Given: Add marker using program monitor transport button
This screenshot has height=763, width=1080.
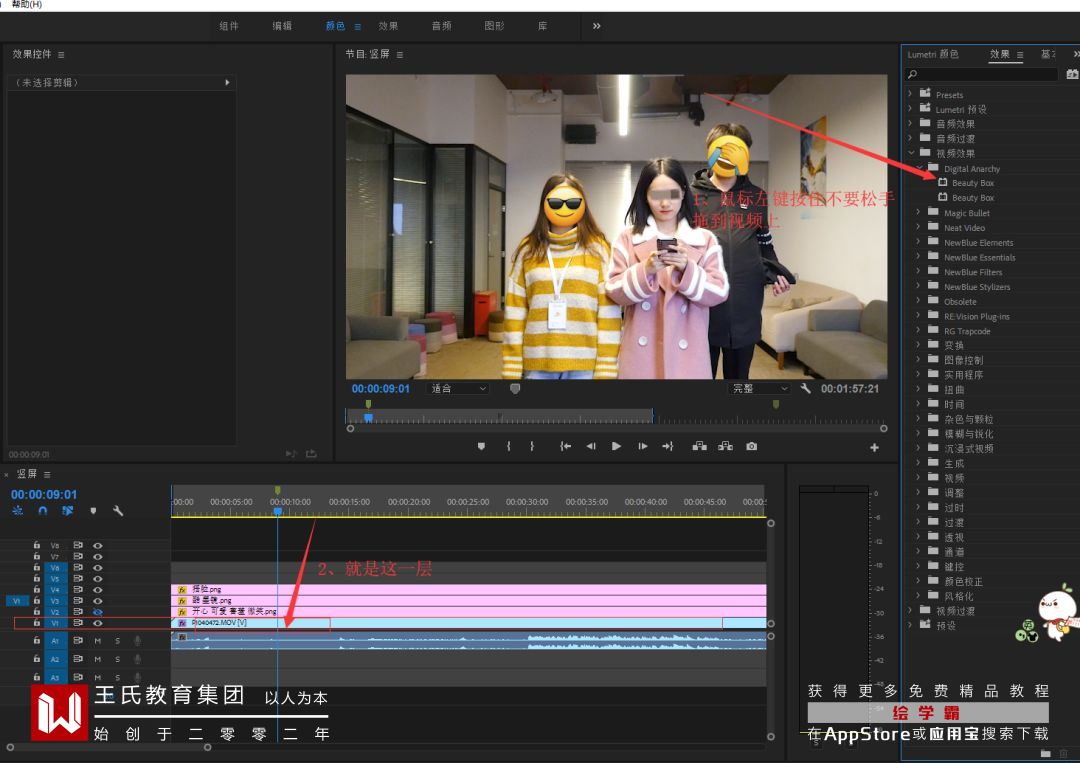Looking at the screenshot, I should 481,446.
